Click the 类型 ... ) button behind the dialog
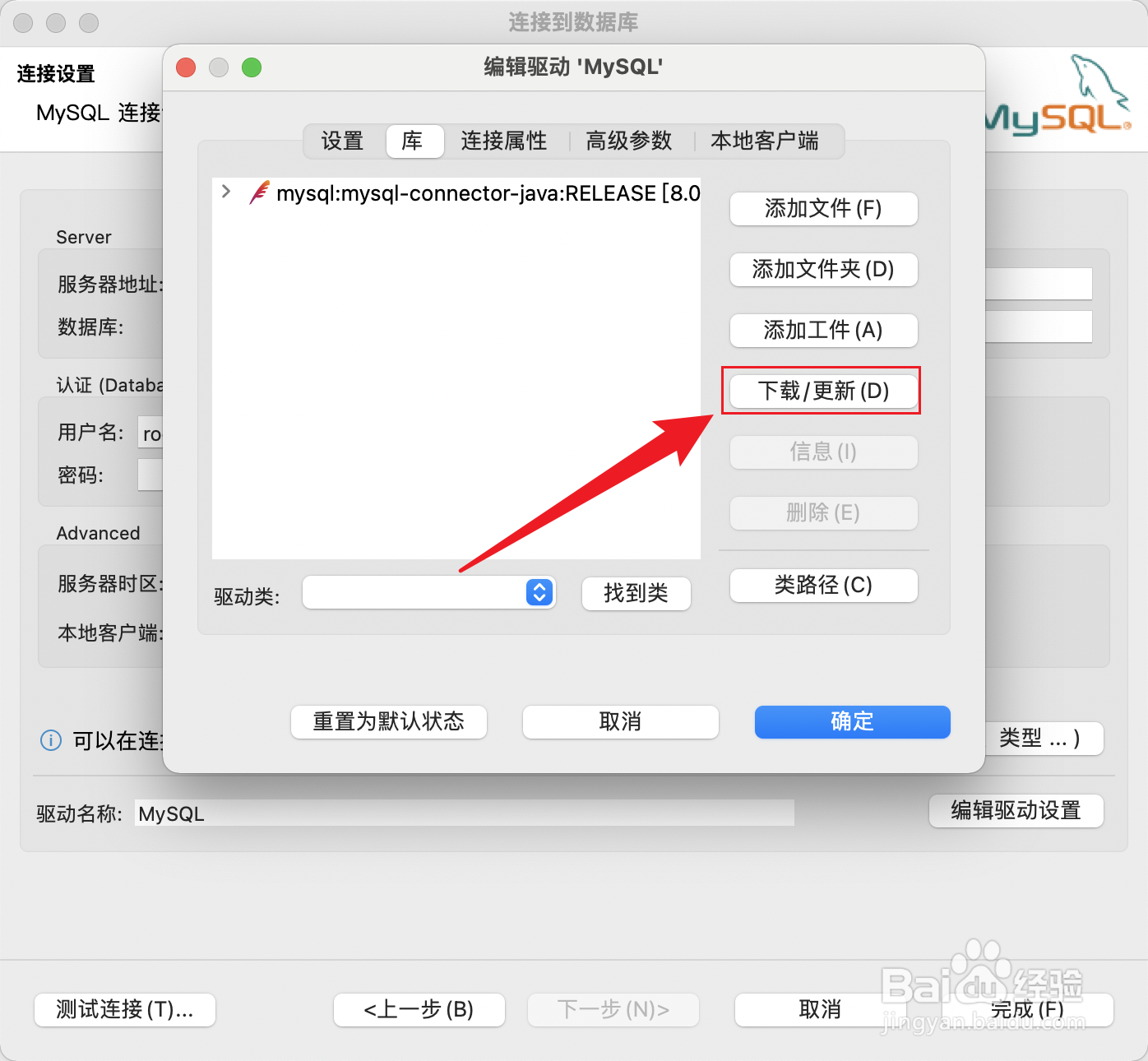 1043,739
